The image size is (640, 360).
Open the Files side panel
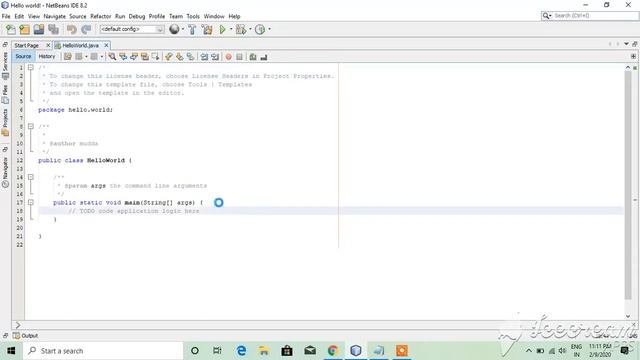click(x=5, y=94)
